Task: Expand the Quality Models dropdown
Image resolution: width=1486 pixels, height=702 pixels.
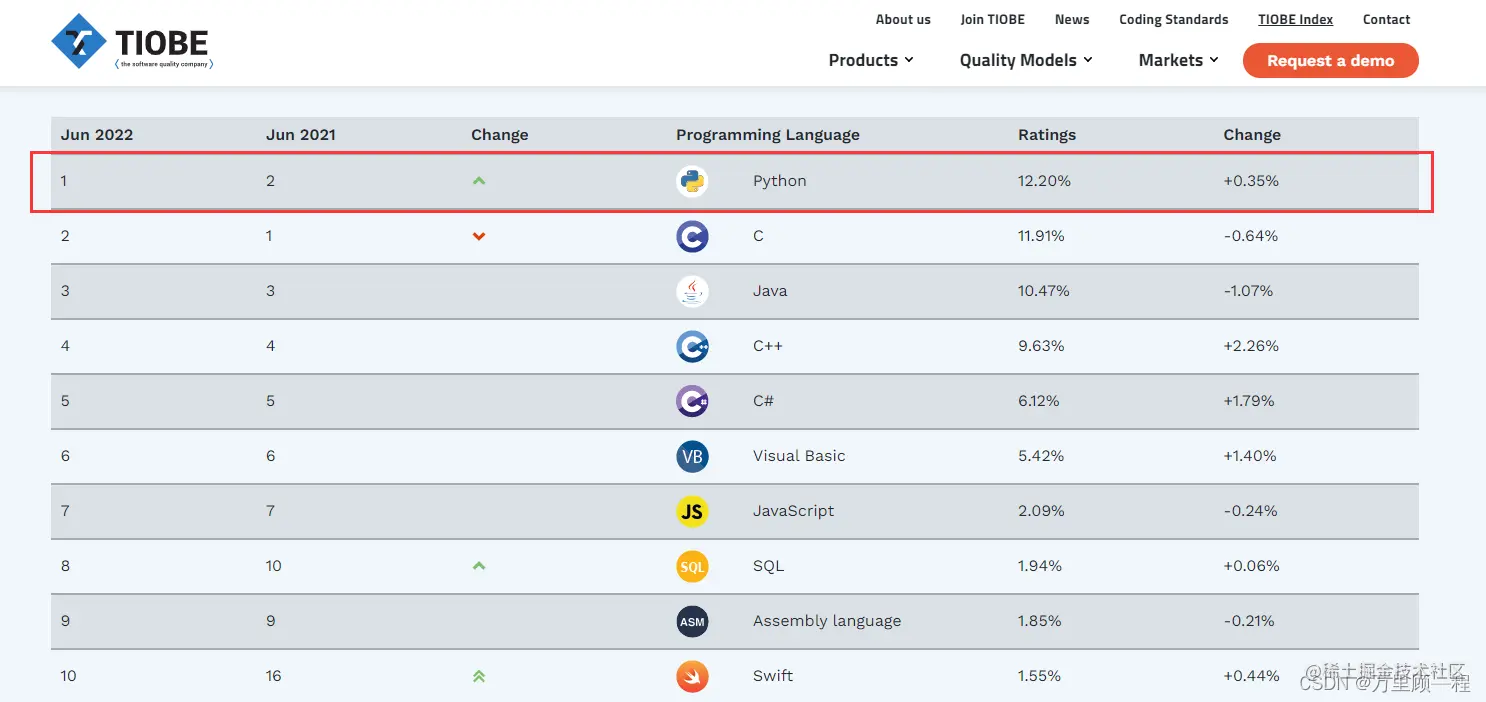Action: (x=1026, y=60)
